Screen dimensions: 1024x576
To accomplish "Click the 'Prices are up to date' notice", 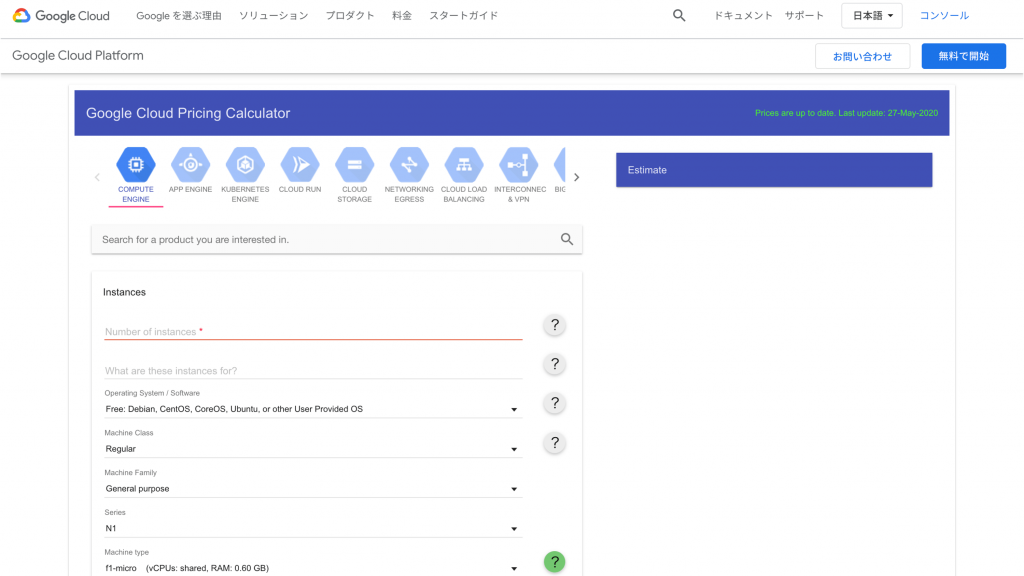I will click(846, 113).
